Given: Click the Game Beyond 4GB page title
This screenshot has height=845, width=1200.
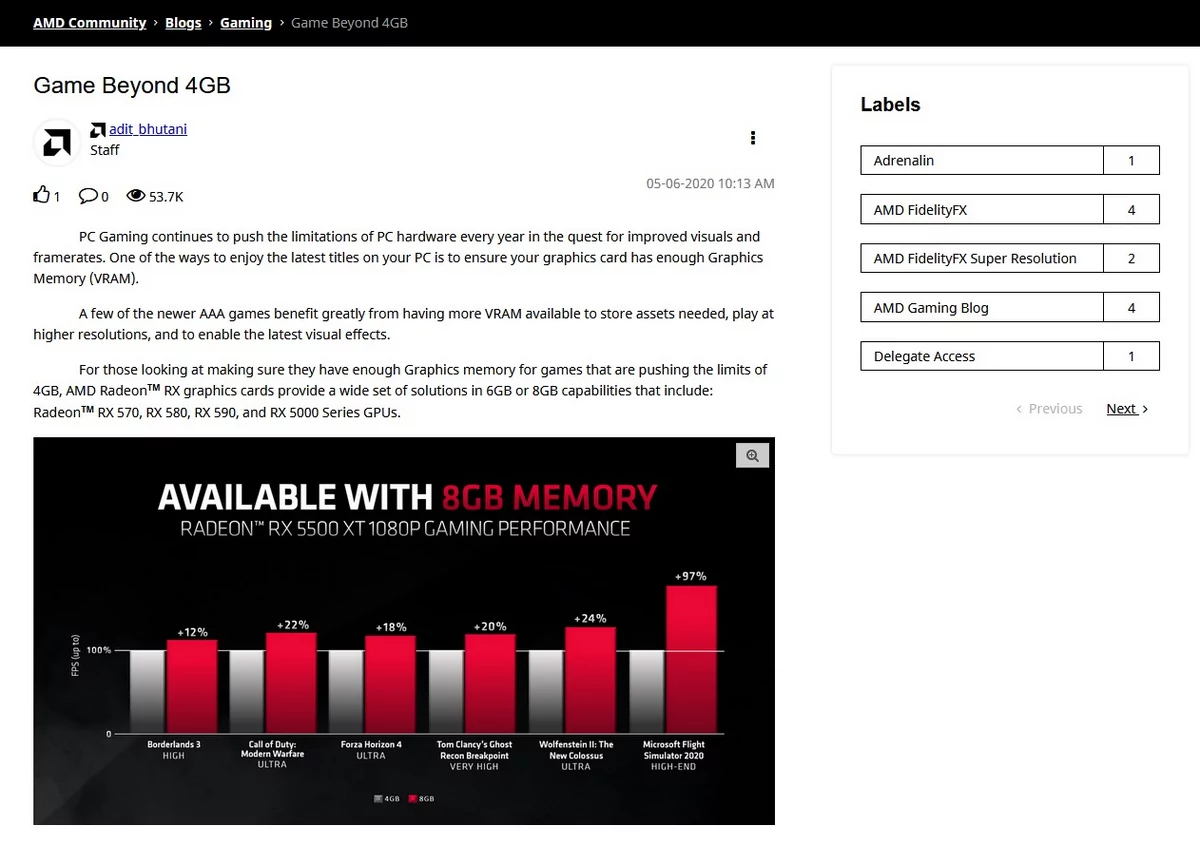Looking at the screenshot, I should (x=132, y=86).
